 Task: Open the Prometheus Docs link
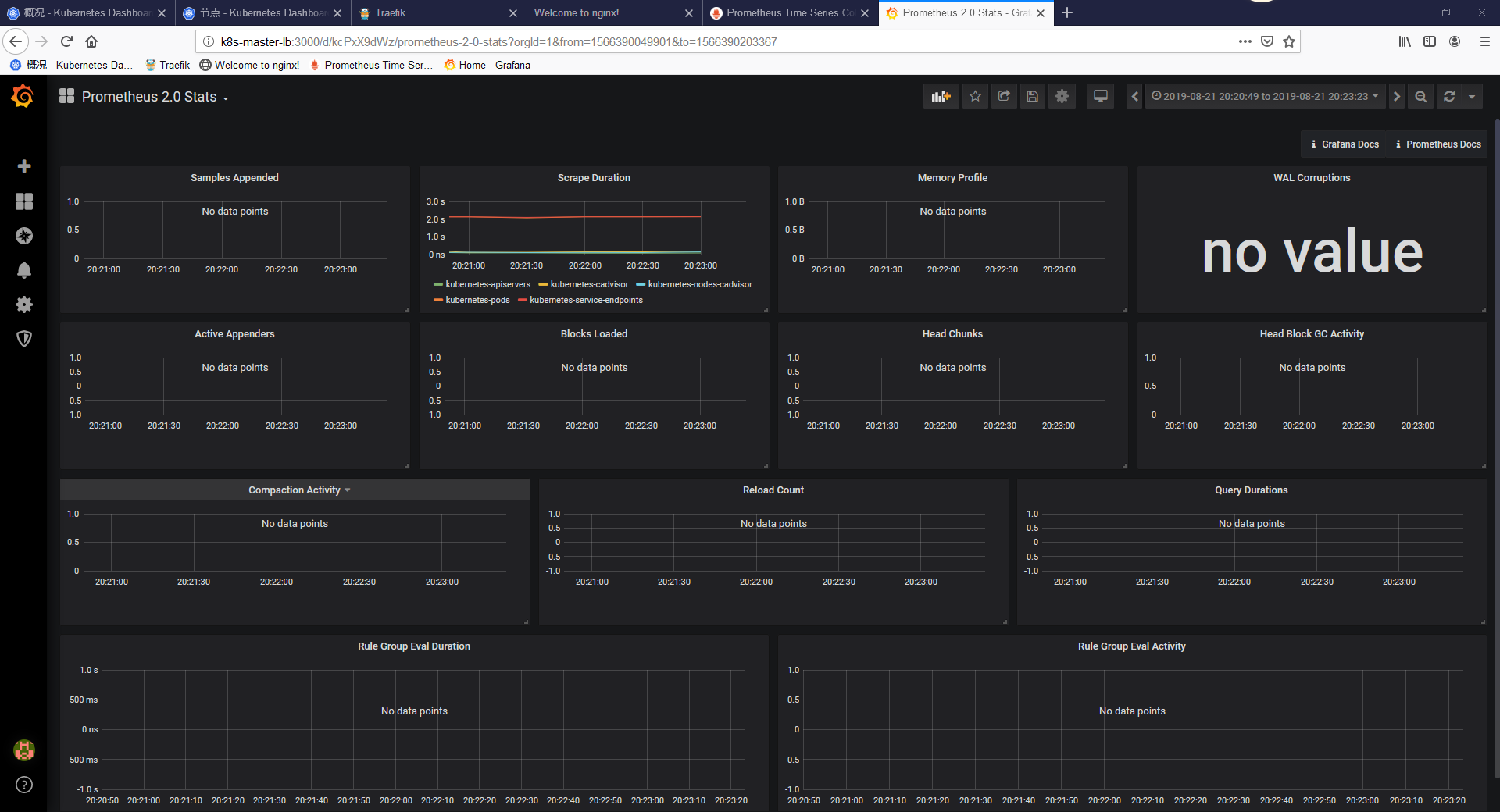[1438, 144]
